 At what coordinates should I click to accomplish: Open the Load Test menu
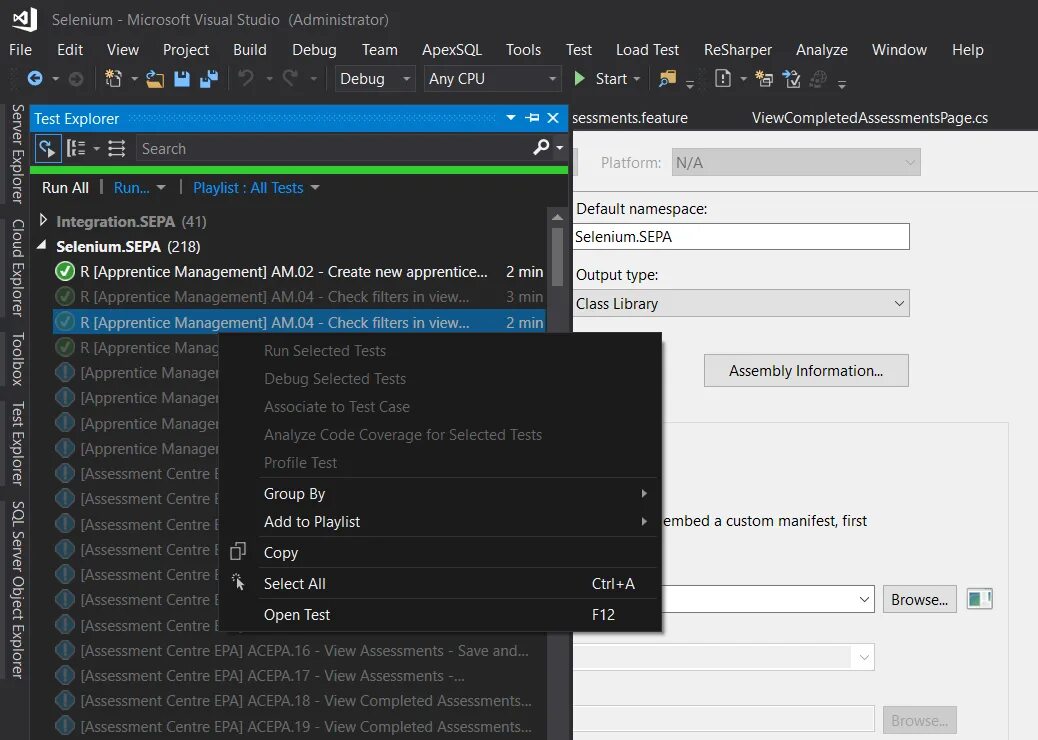click(647, 50)
